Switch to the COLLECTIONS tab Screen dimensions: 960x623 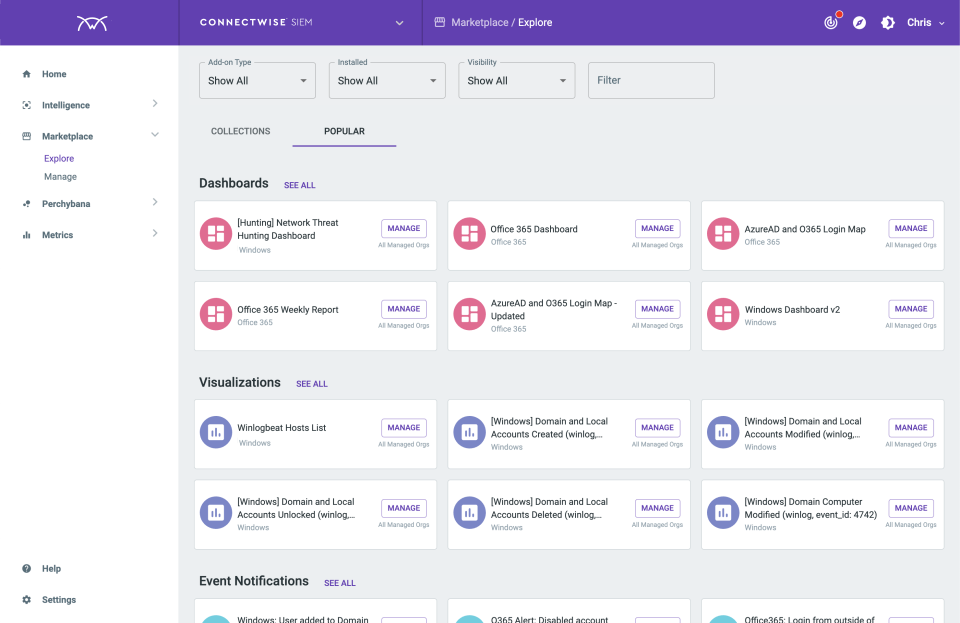(x=241, y=131)
